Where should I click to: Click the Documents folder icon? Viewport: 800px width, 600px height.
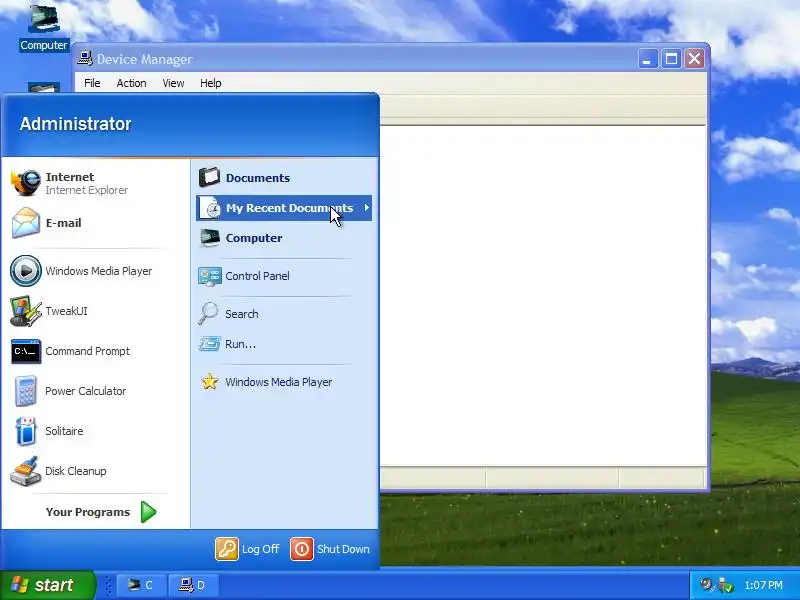point(209,178)
